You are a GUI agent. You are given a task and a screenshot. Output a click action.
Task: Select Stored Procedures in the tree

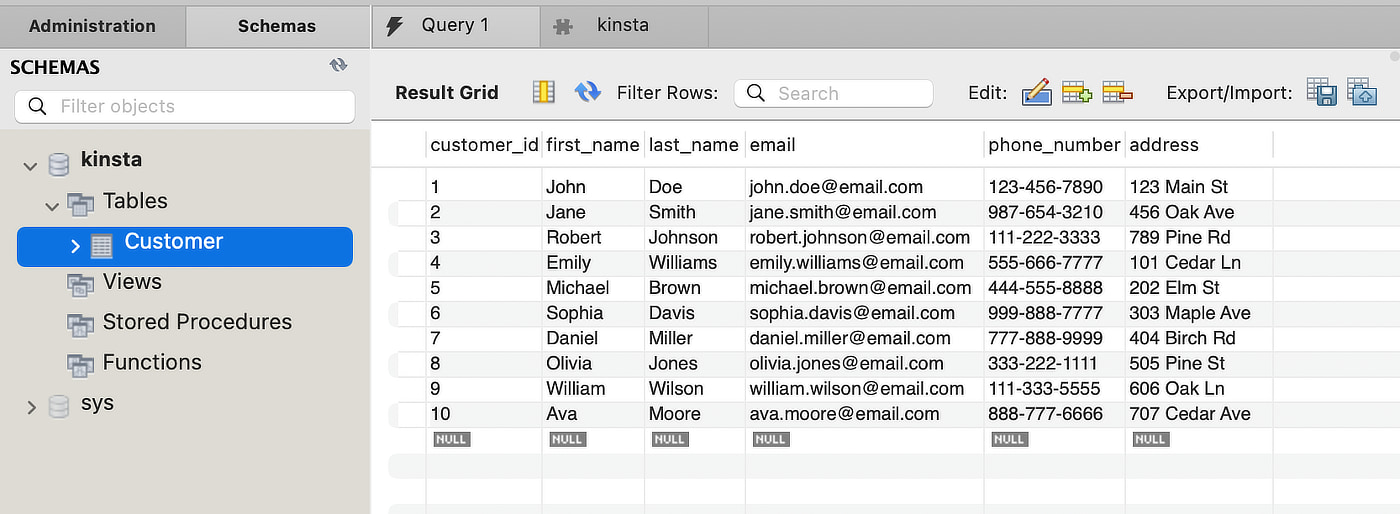click(x=197, y=322)
